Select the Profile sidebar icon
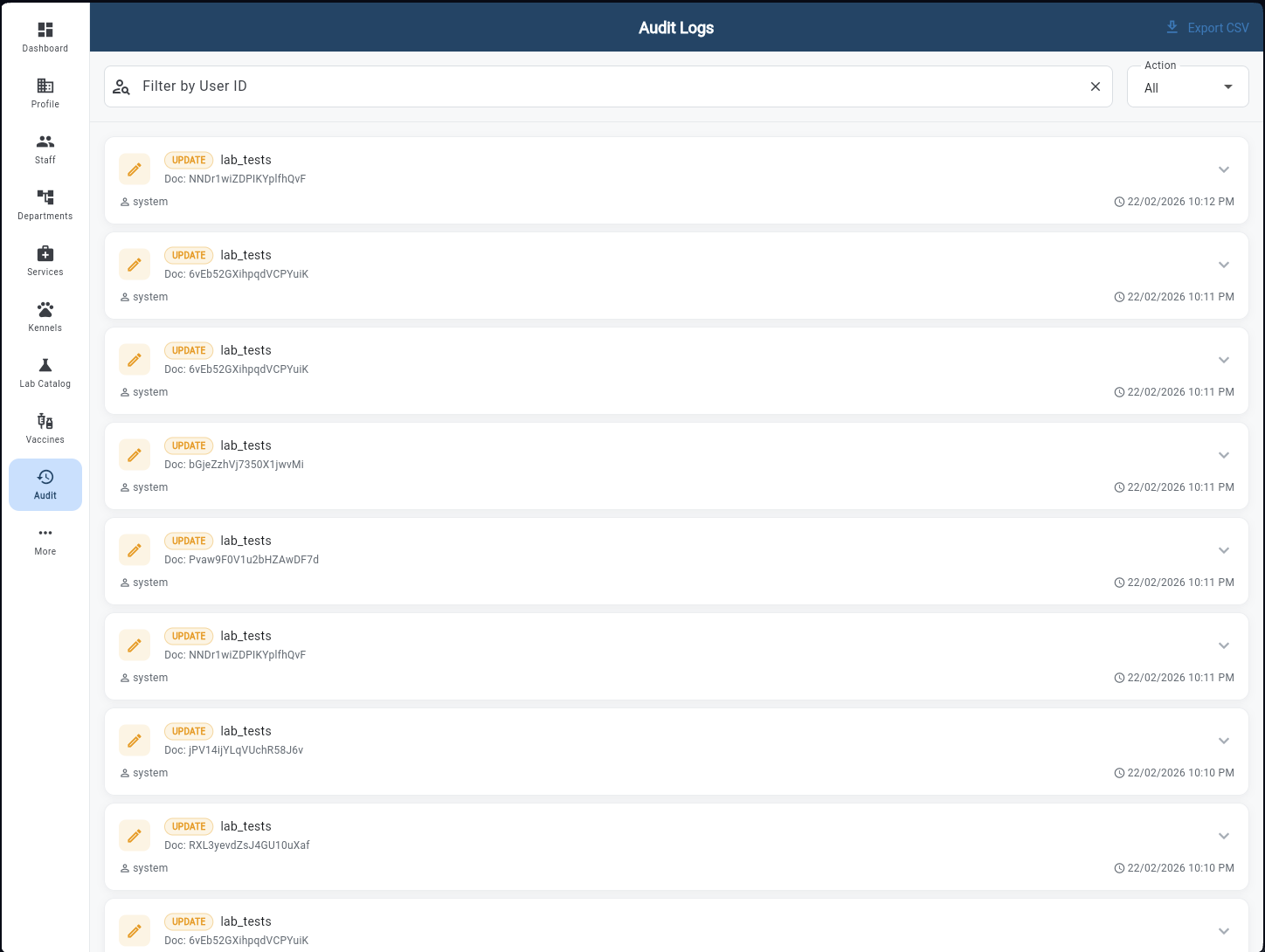Viewport: 1265px width, 952px height. (45, 92)
